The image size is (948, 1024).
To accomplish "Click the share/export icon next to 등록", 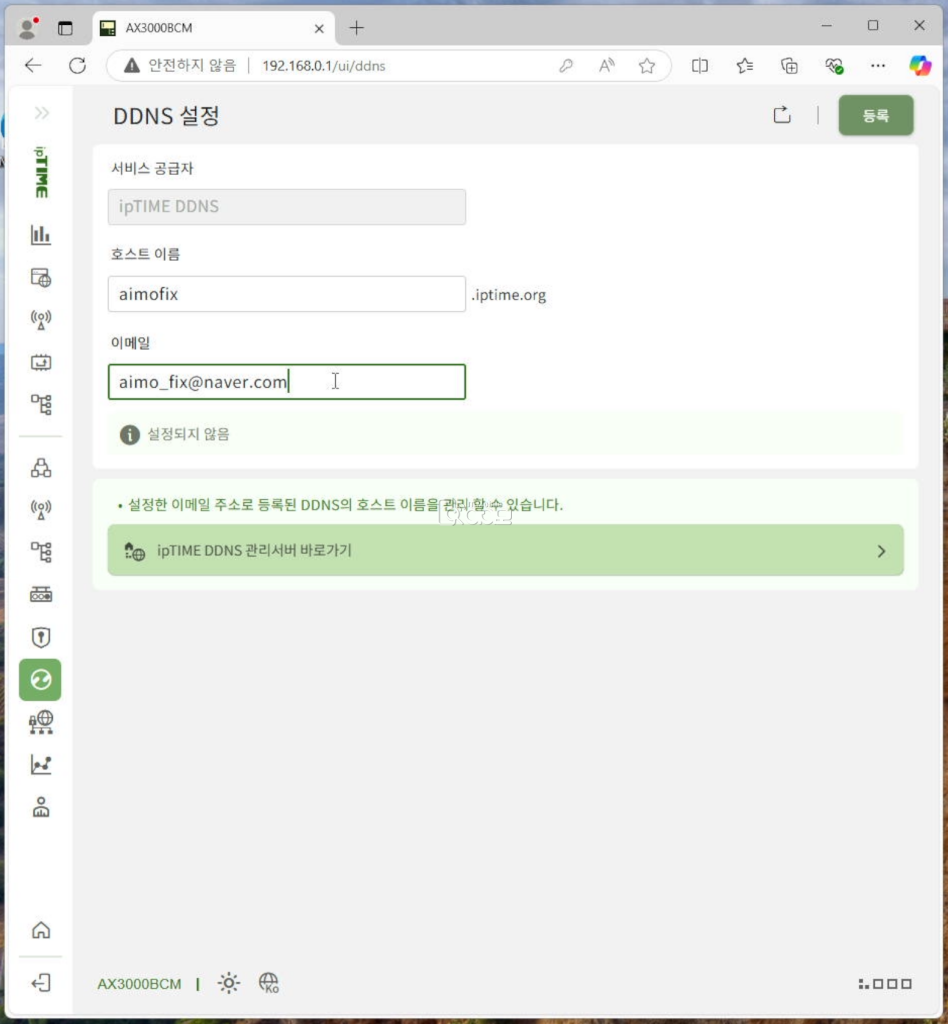I will (782, 115).
